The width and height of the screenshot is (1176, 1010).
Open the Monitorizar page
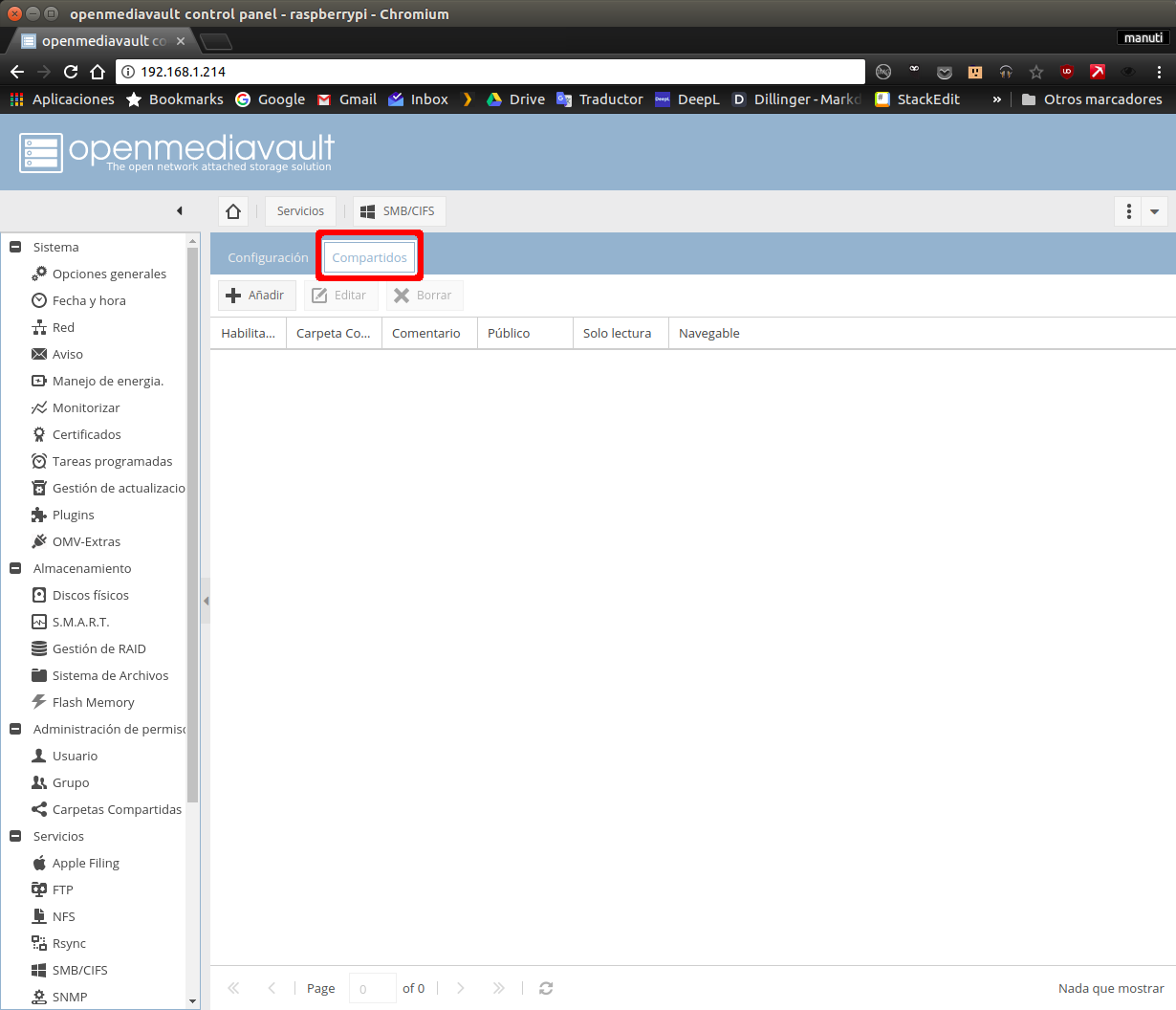(86, 407)
